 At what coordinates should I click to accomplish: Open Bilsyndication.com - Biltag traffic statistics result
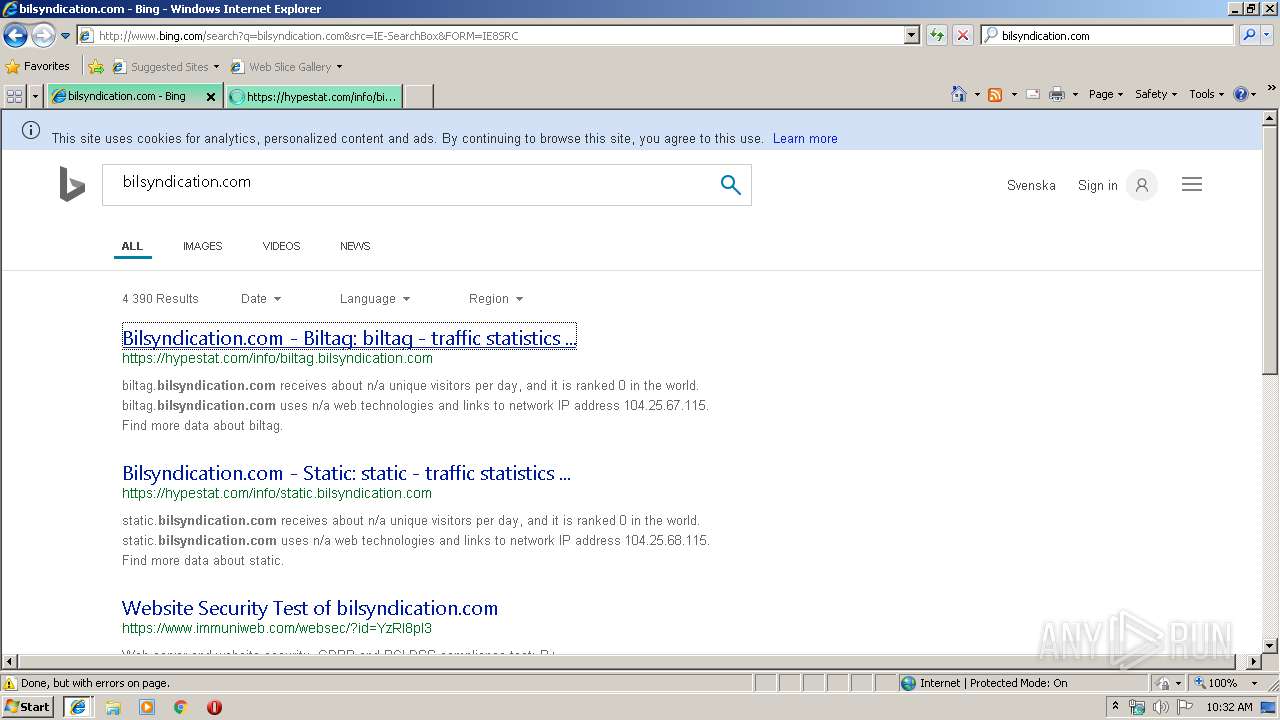(349, 338)
